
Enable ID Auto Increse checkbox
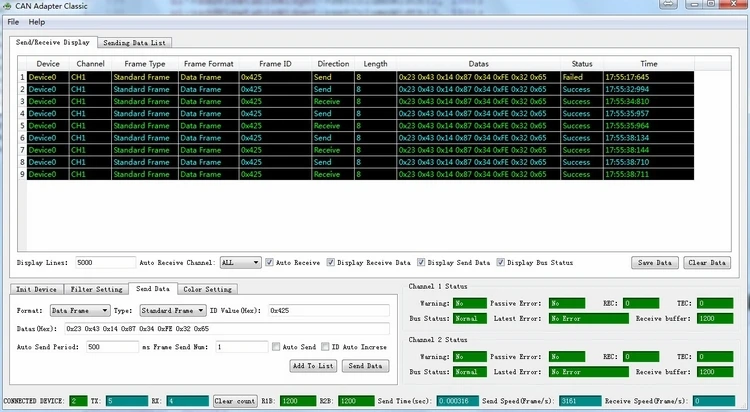[325, 346]
